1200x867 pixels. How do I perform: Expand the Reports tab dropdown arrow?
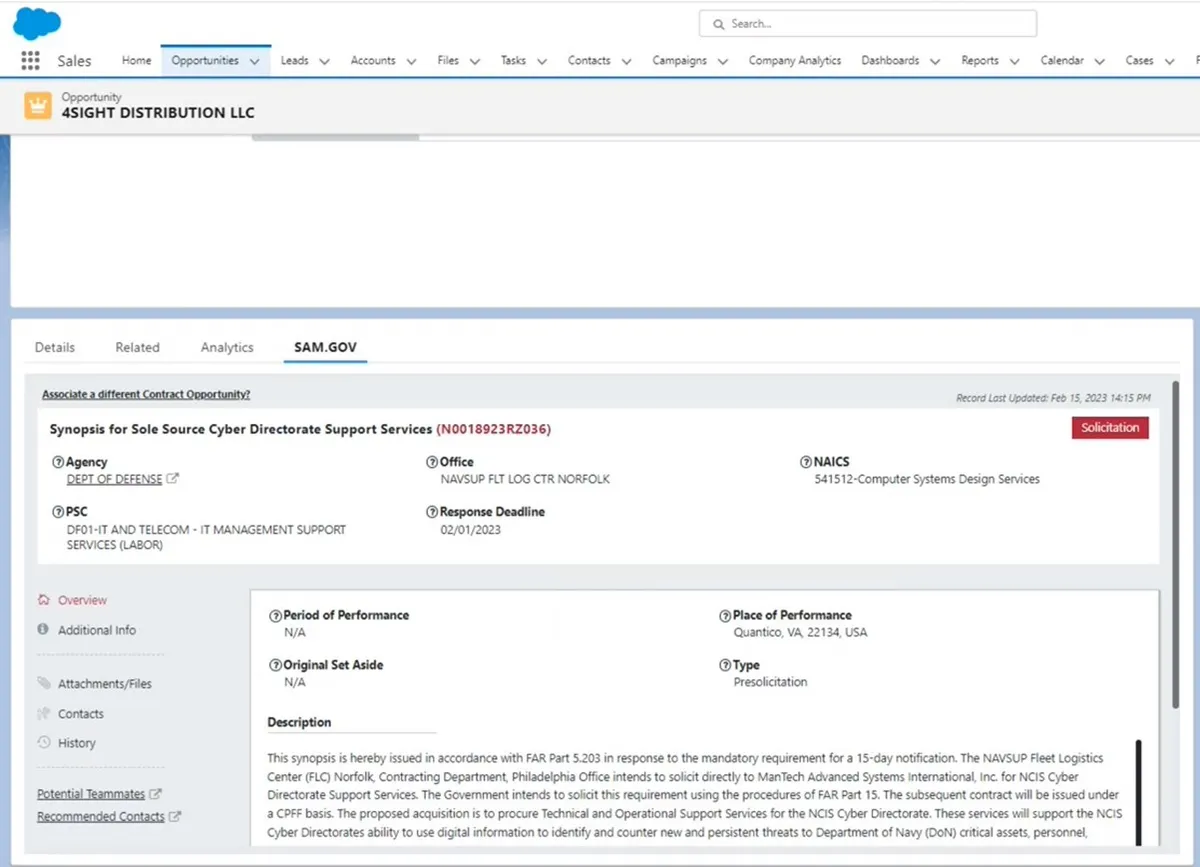tap(1014, 61)
